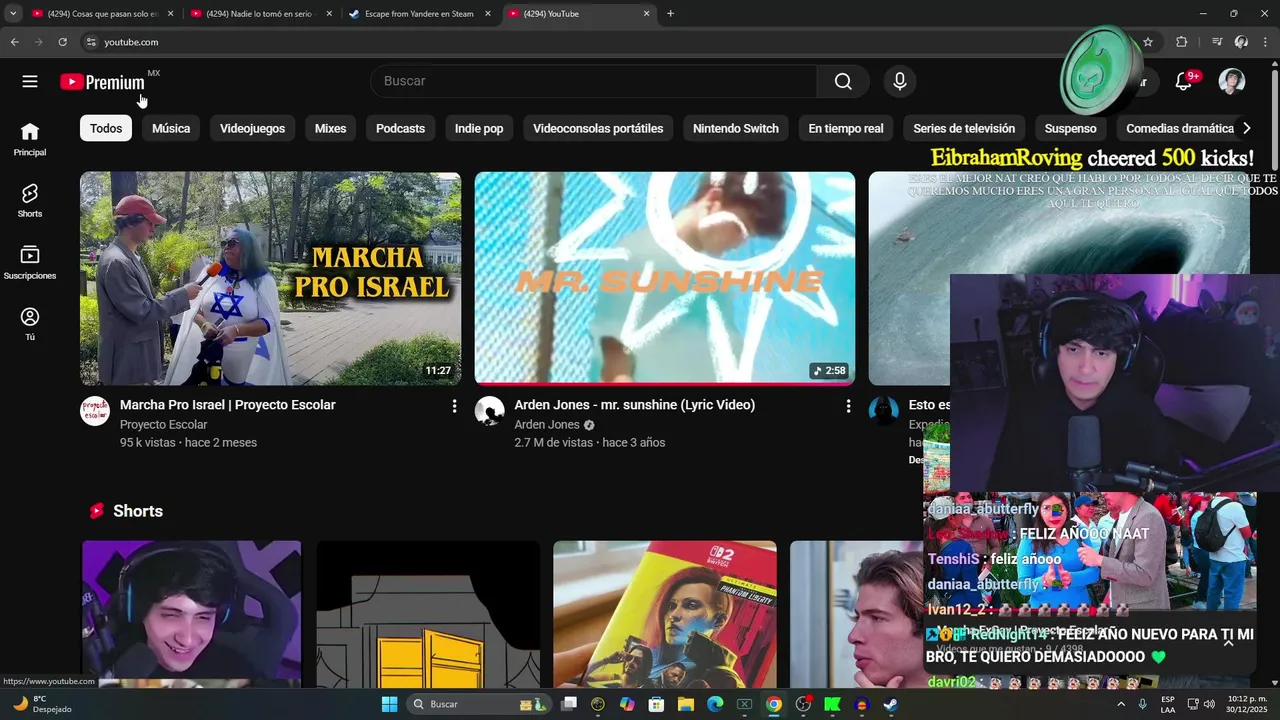Open Arden Jones mr. sunshine title
1280x720 pixels.
634,405
